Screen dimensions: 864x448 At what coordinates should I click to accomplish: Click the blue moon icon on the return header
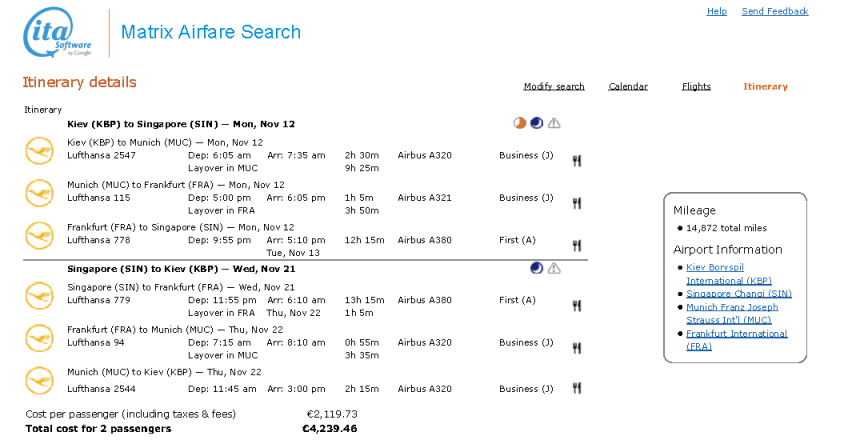[x=537, y=268]
